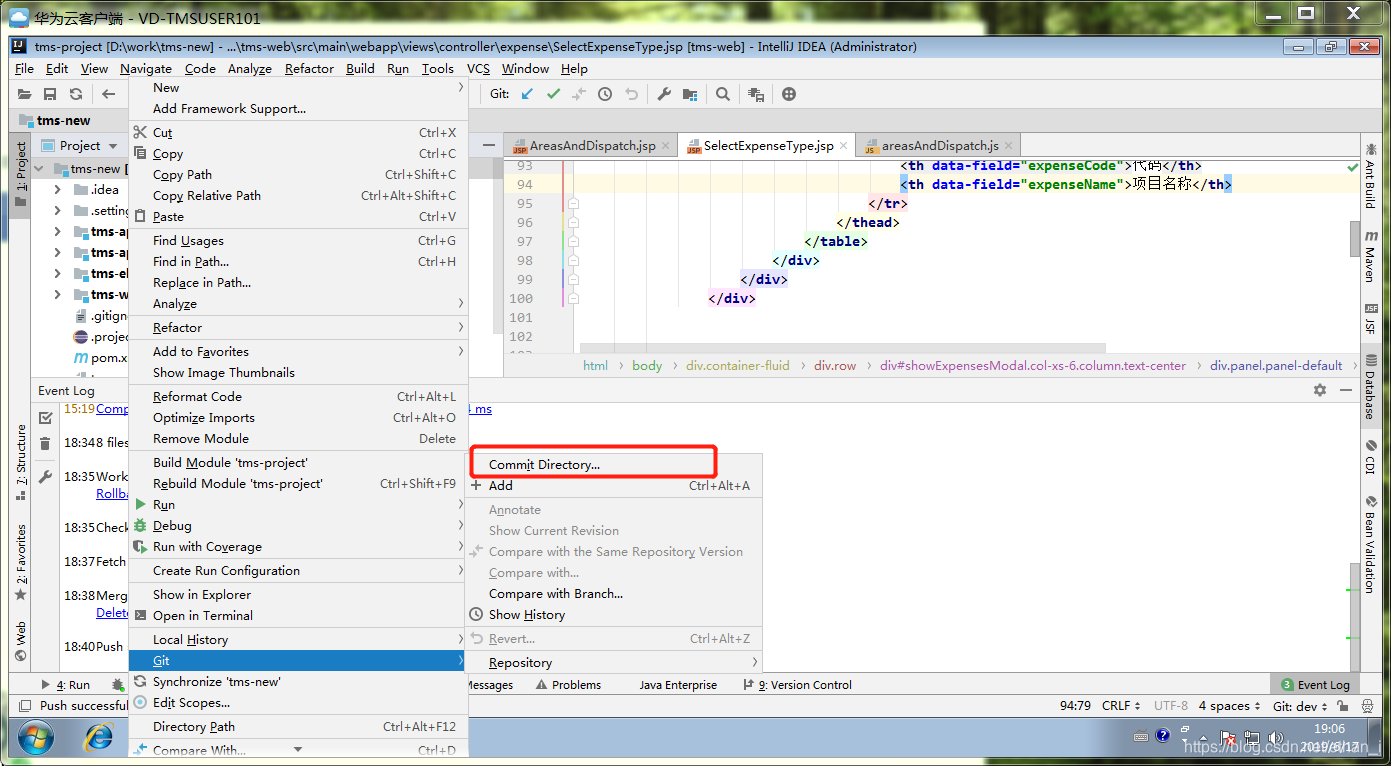This screenshot has height=766, width=1391.
Task: Click the globe icon at toolbar end
Action: [x=789, y=94]
